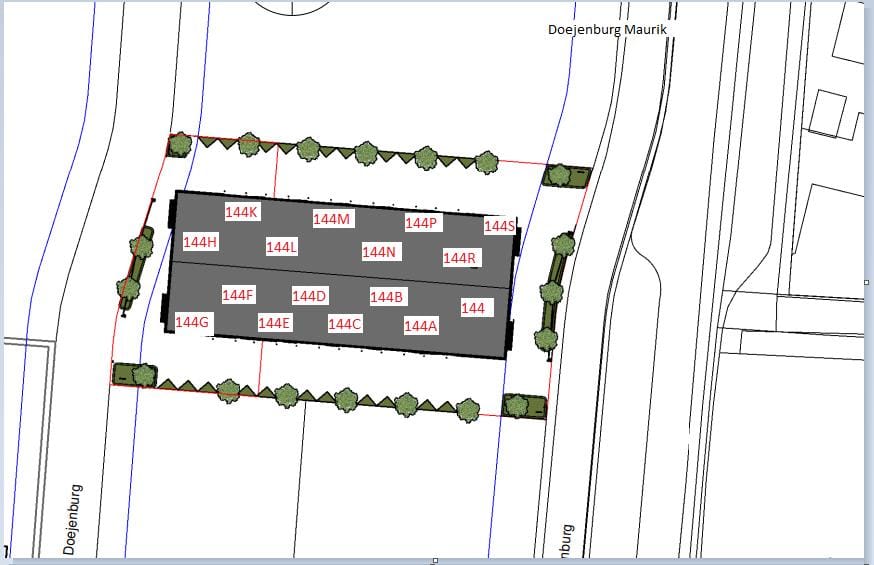Select the 144D unit label

[310, 295]
